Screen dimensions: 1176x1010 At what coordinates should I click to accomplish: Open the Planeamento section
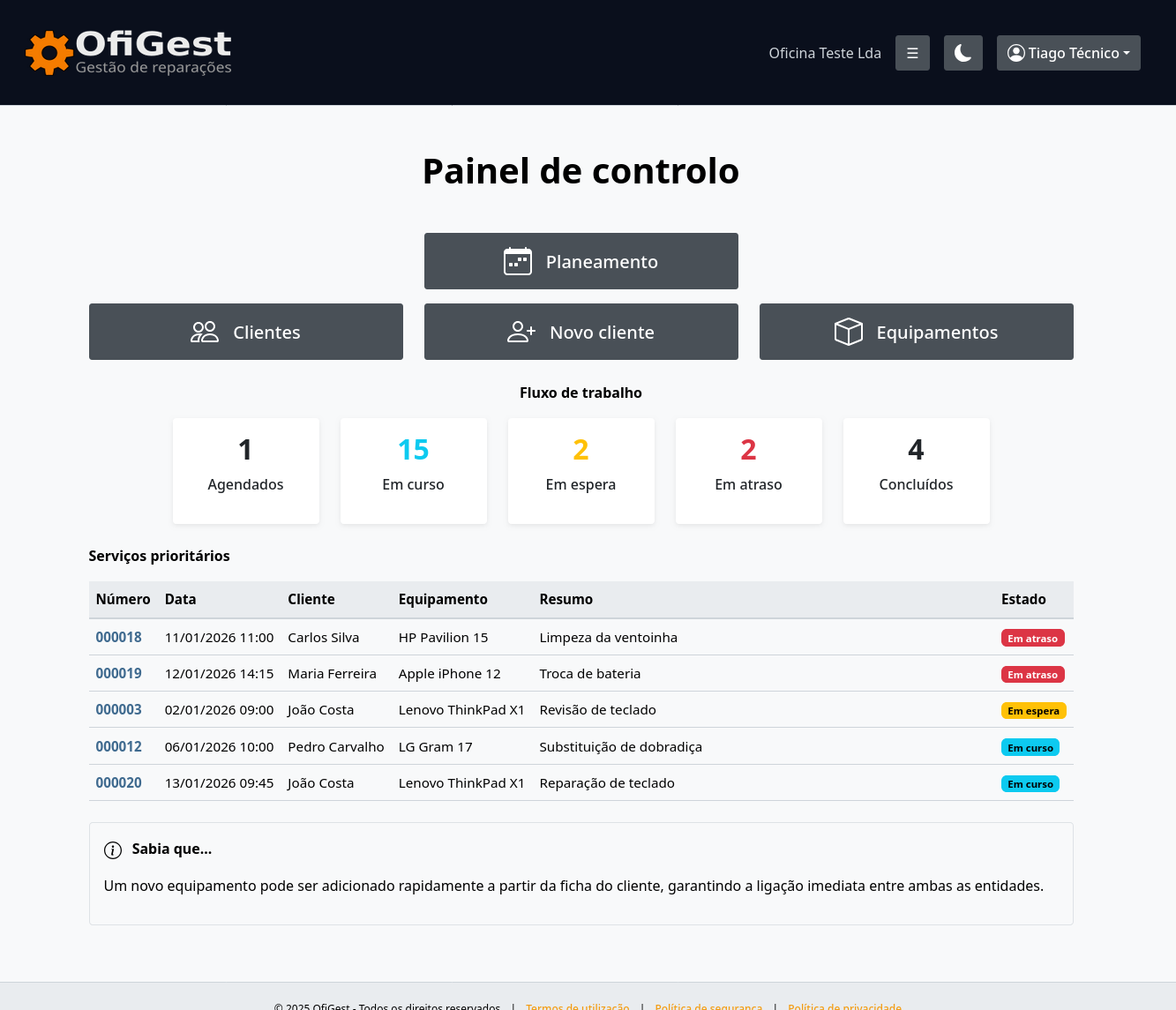581,261
